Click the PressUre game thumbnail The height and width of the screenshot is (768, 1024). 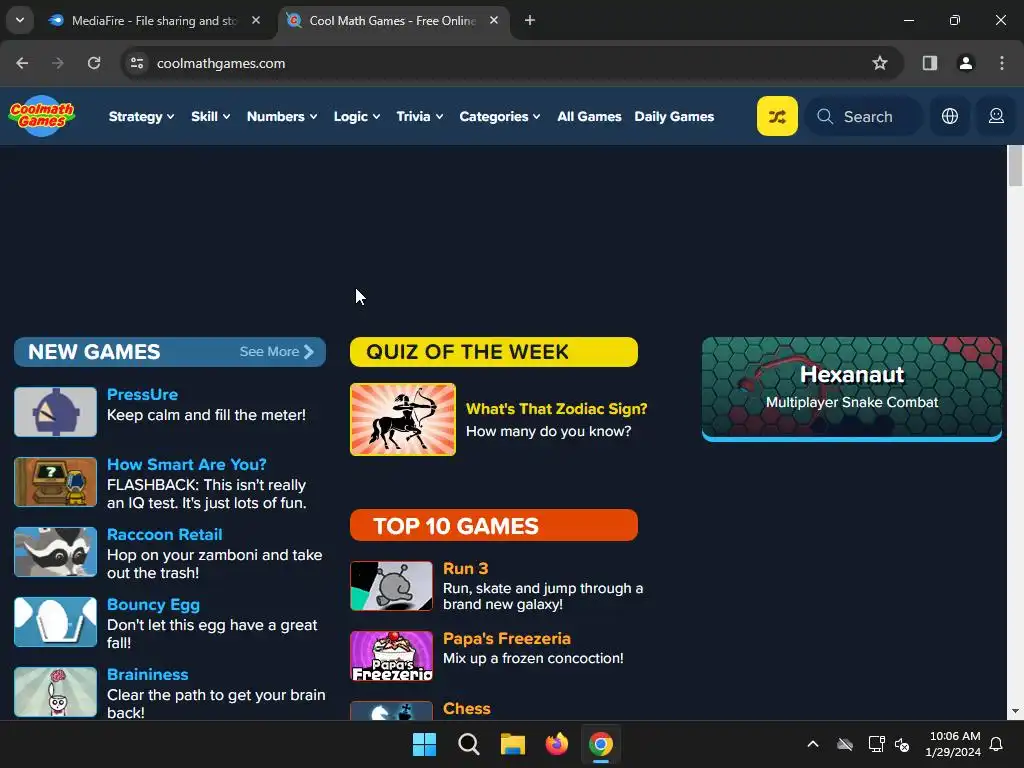click(x=56, y=411)
